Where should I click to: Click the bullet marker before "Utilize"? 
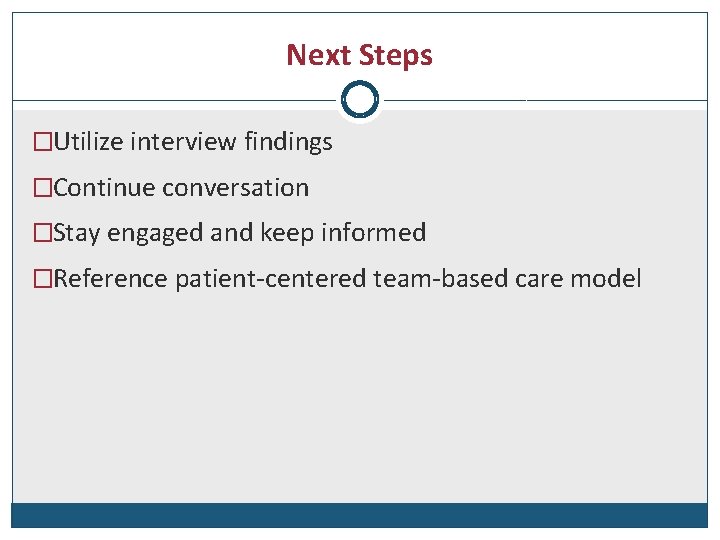pyautogui.click(x=42, y=143)
